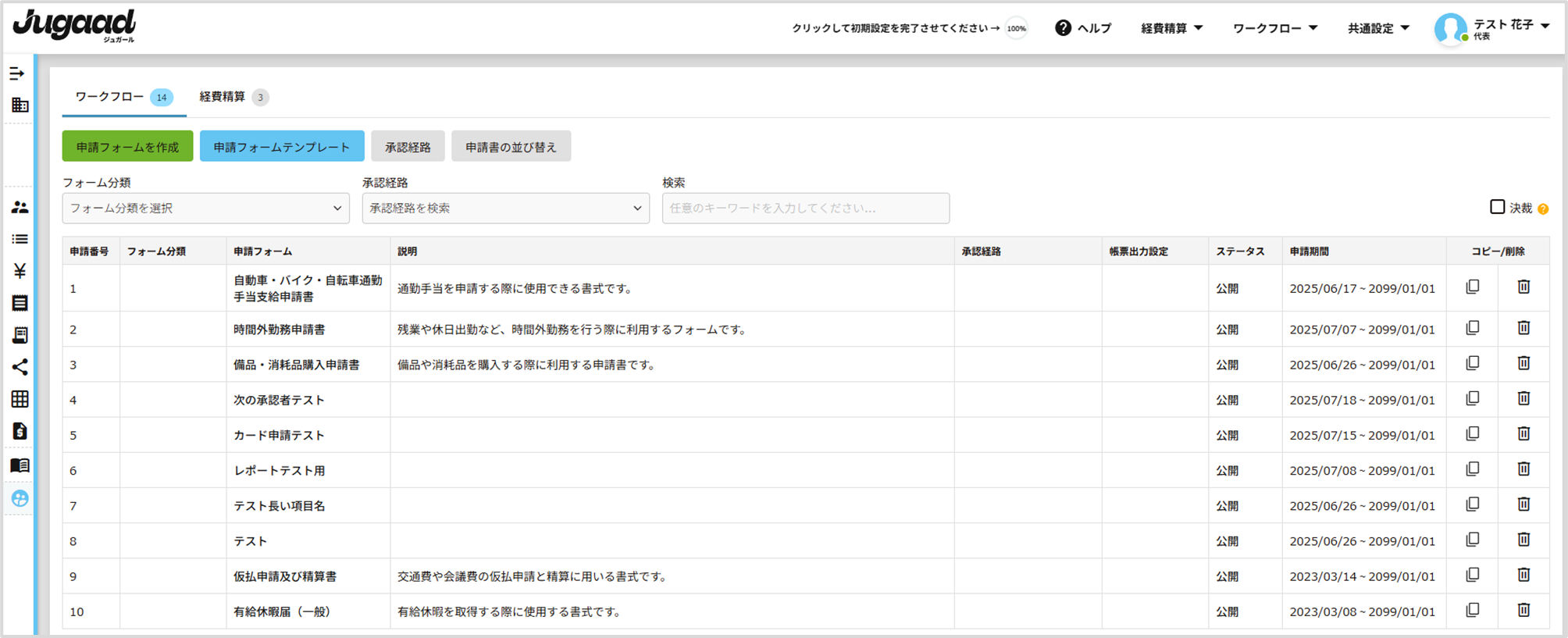Delete form row 1 自動車・バイク通勤手当

[x=1523, y=287]
